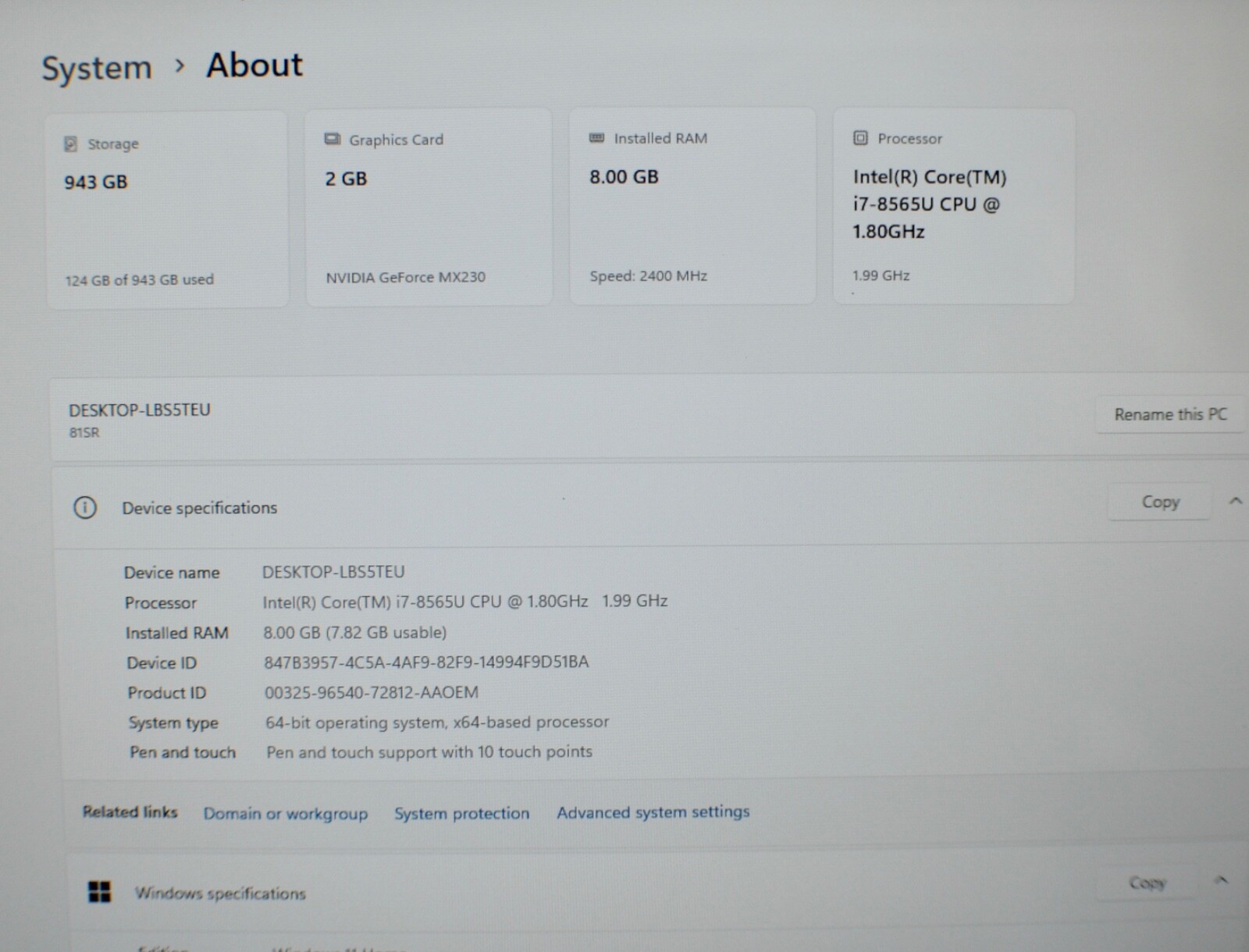Collapse the Device specifications section
1249x952 pixels.
[x=1235, y=501]
